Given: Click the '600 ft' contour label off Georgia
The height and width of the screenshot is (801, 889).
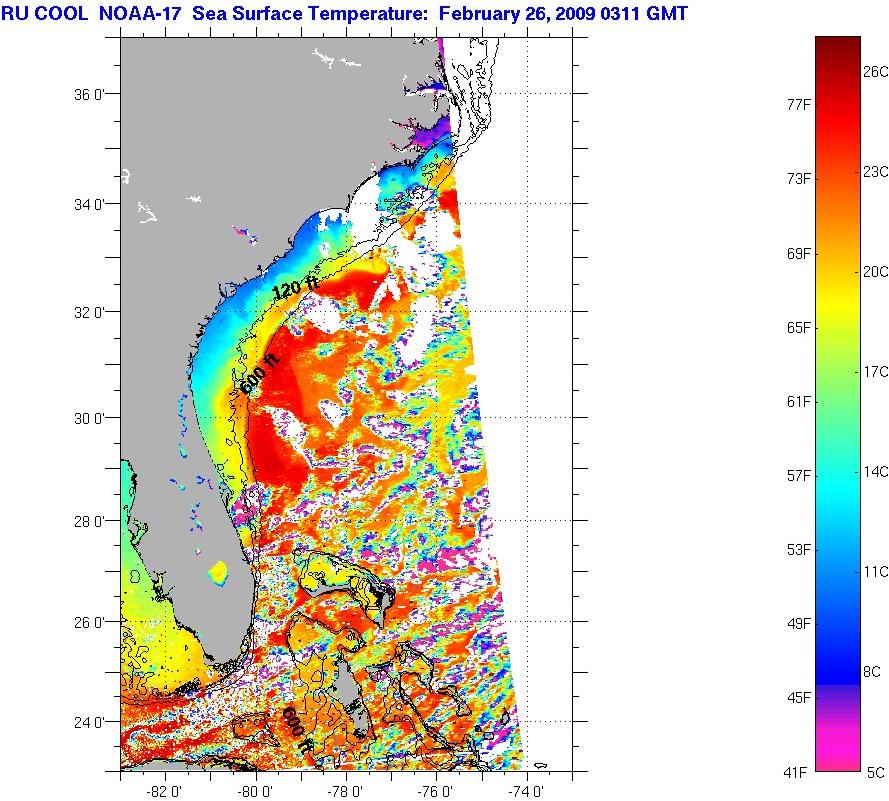Looking at the screenshot, I should [260, 374].
